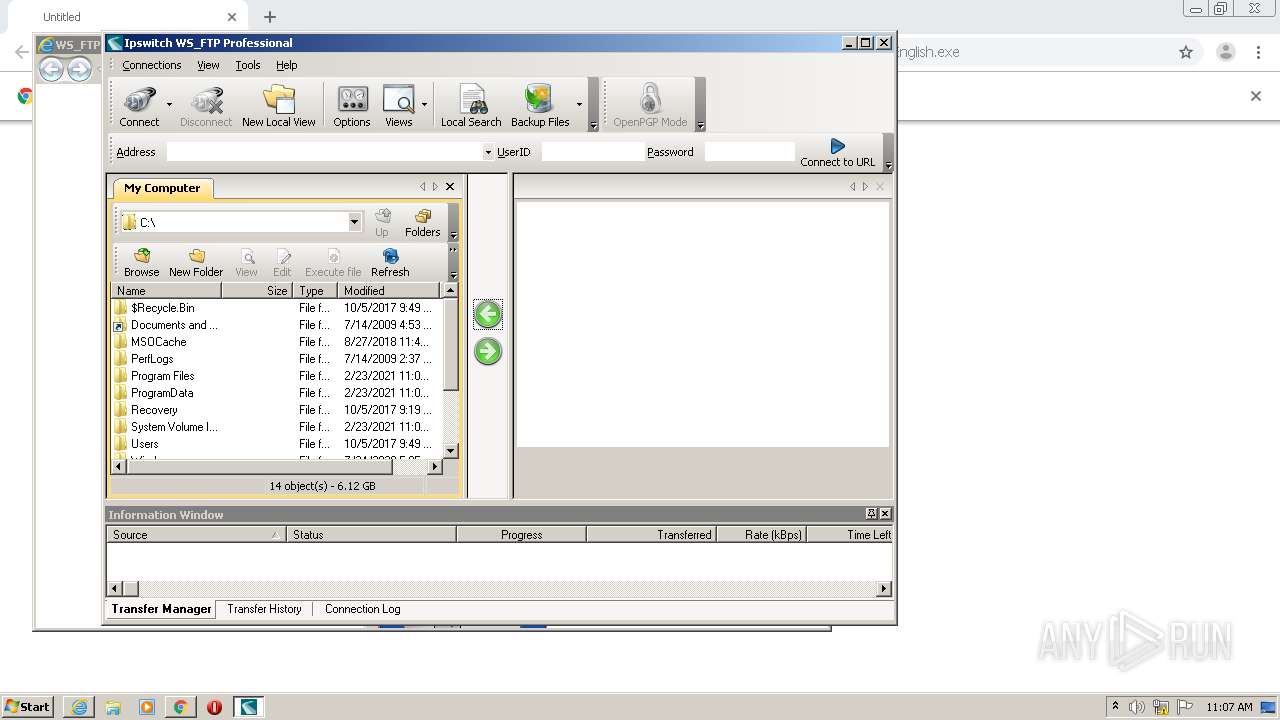Screen dimensions: 1280x720
Task: Click the Backup Files icon
Action: tap(540, 105)
